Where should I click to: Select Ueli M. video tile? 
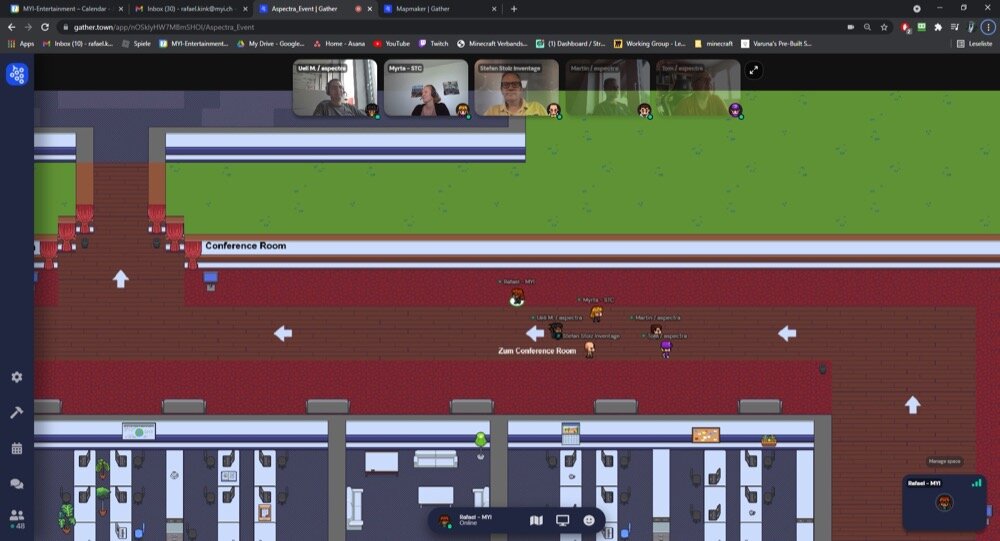(335, 88)
